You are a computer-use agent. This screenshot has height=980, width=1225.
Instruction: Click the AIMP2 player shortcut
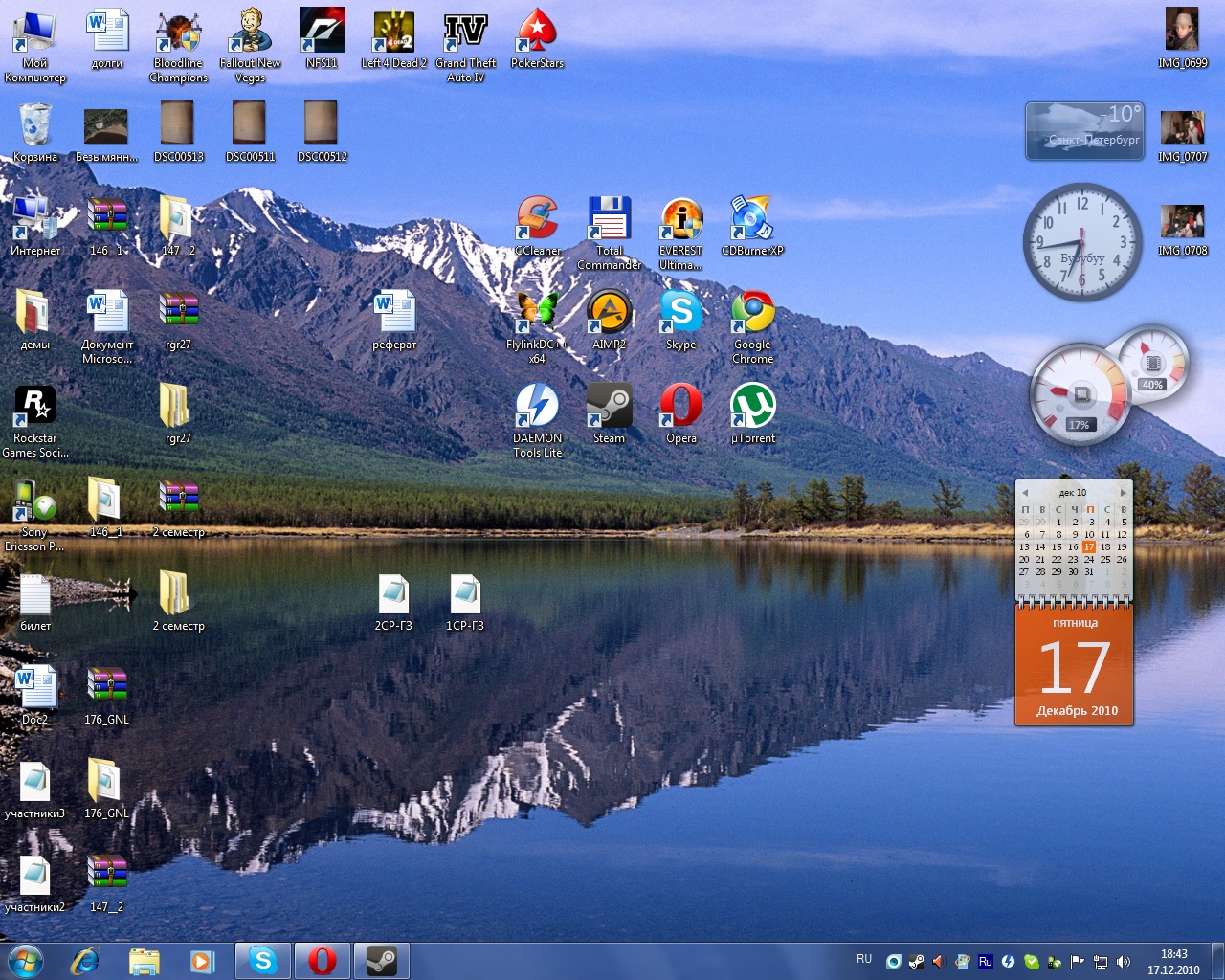click(x=609, y=320)
